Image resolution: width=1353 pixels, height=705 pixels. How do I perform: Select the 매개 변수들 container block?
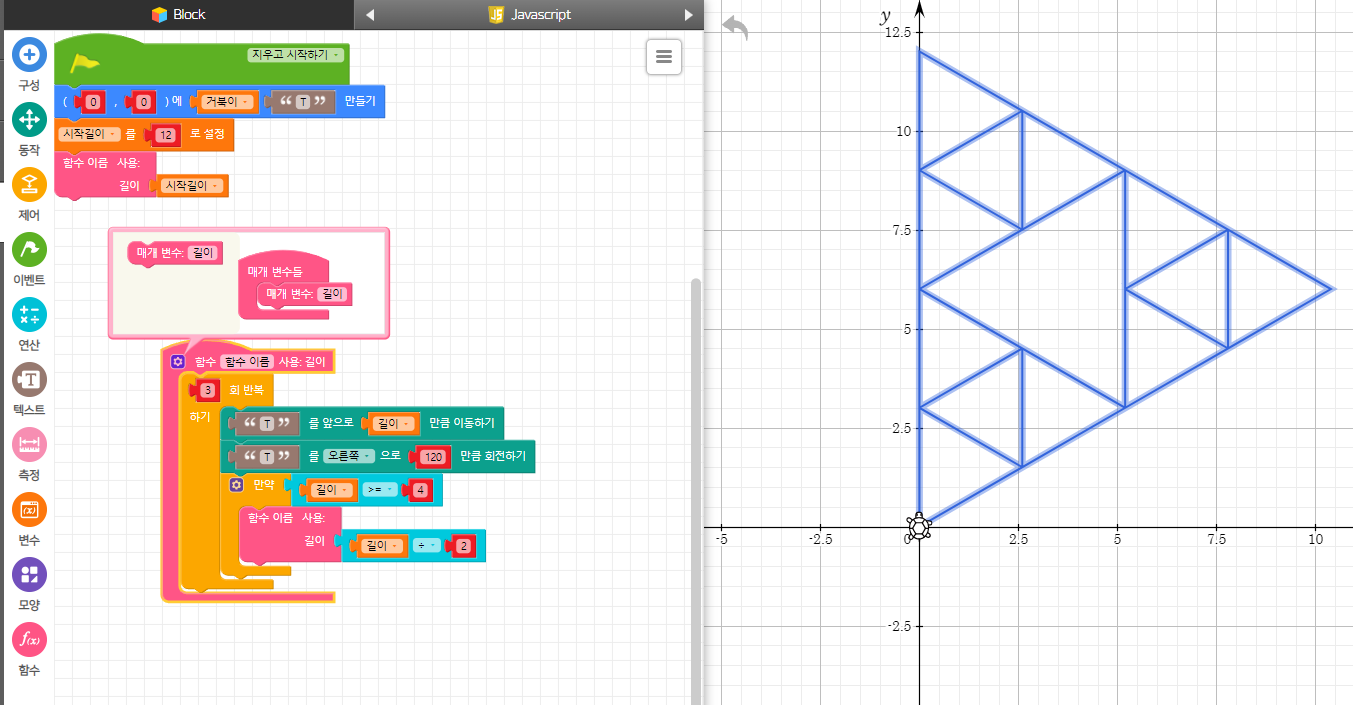coord(275,271)
